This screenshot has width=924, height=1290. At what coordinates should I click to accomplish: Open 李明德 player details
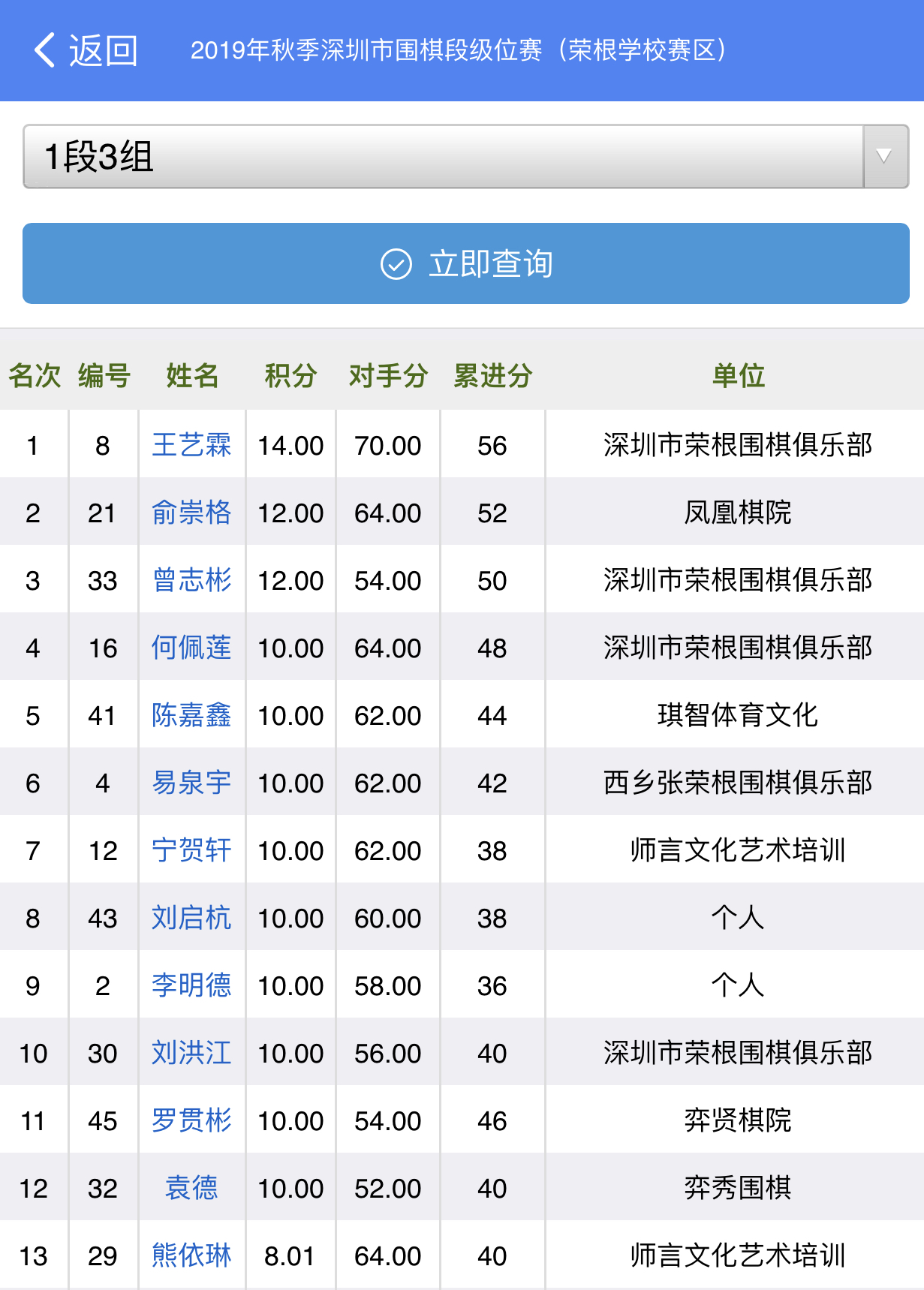(x=191, y=985)
